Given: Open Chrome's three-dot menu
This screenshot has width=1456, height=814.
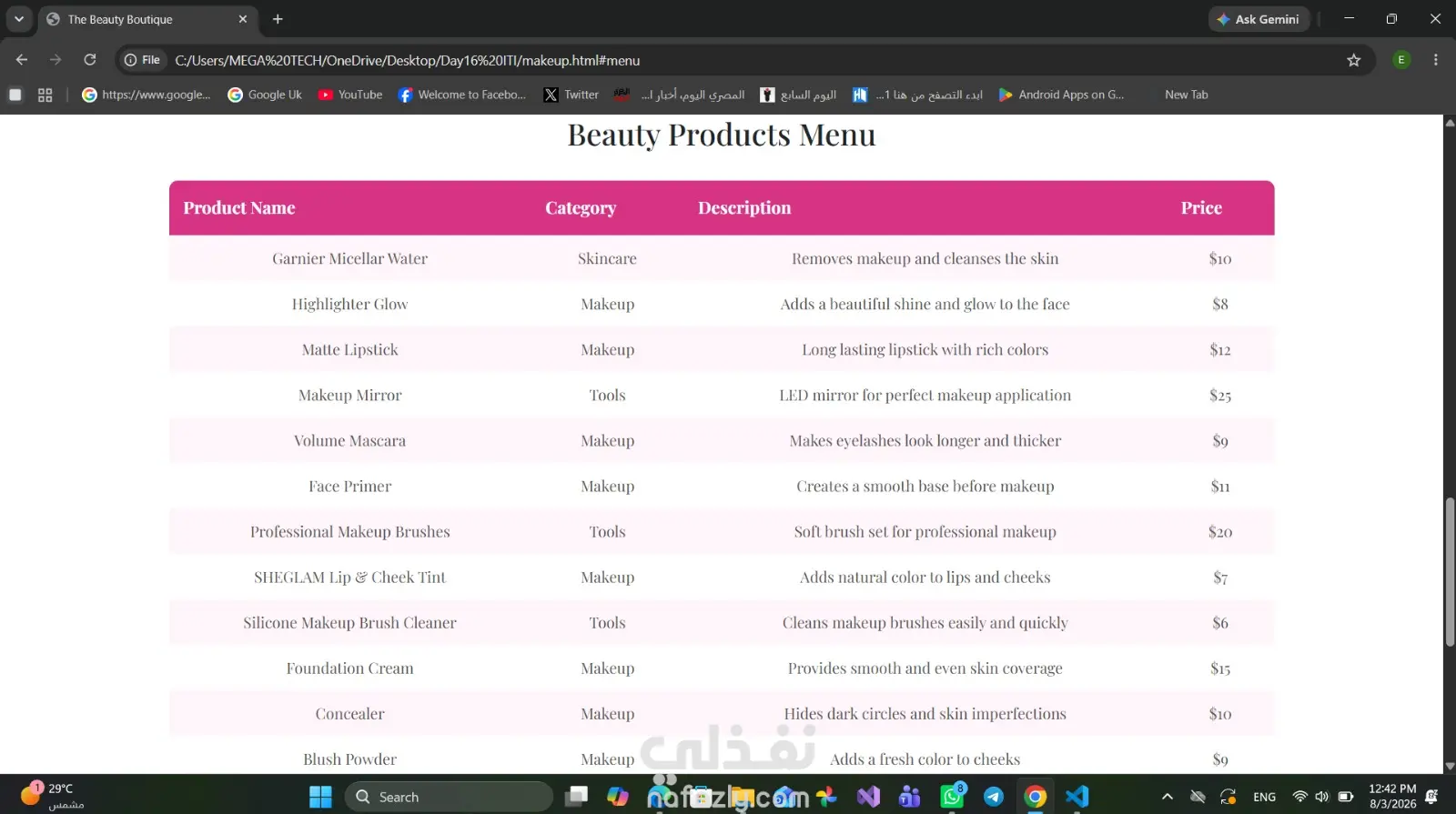Looking at the screenshot, I should [1436, 60].
